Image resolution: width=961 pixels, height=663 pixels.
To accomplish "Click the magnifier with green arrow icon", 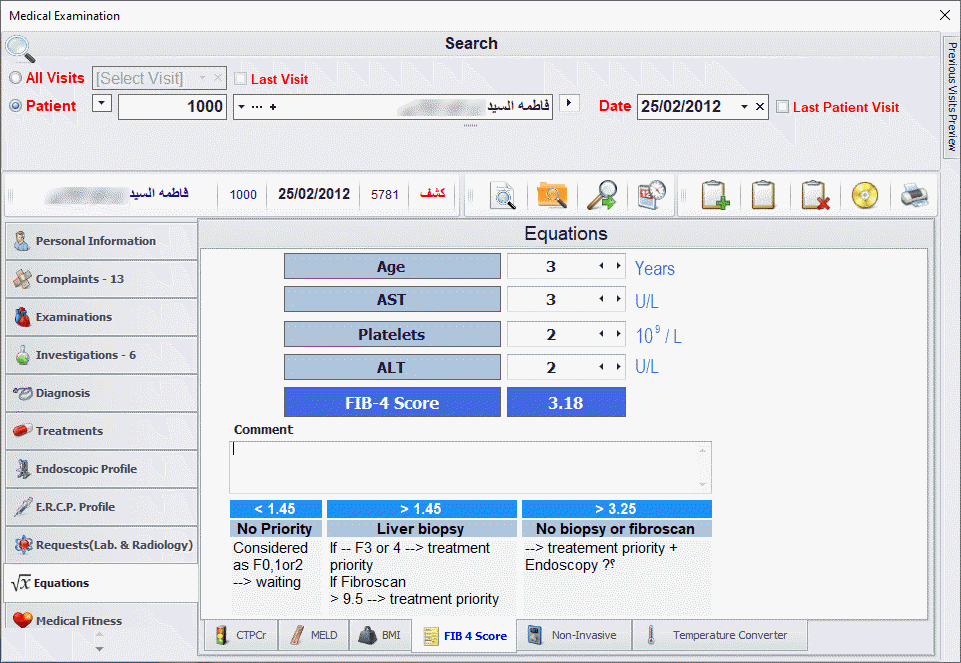I will click(x=601, y=195).
